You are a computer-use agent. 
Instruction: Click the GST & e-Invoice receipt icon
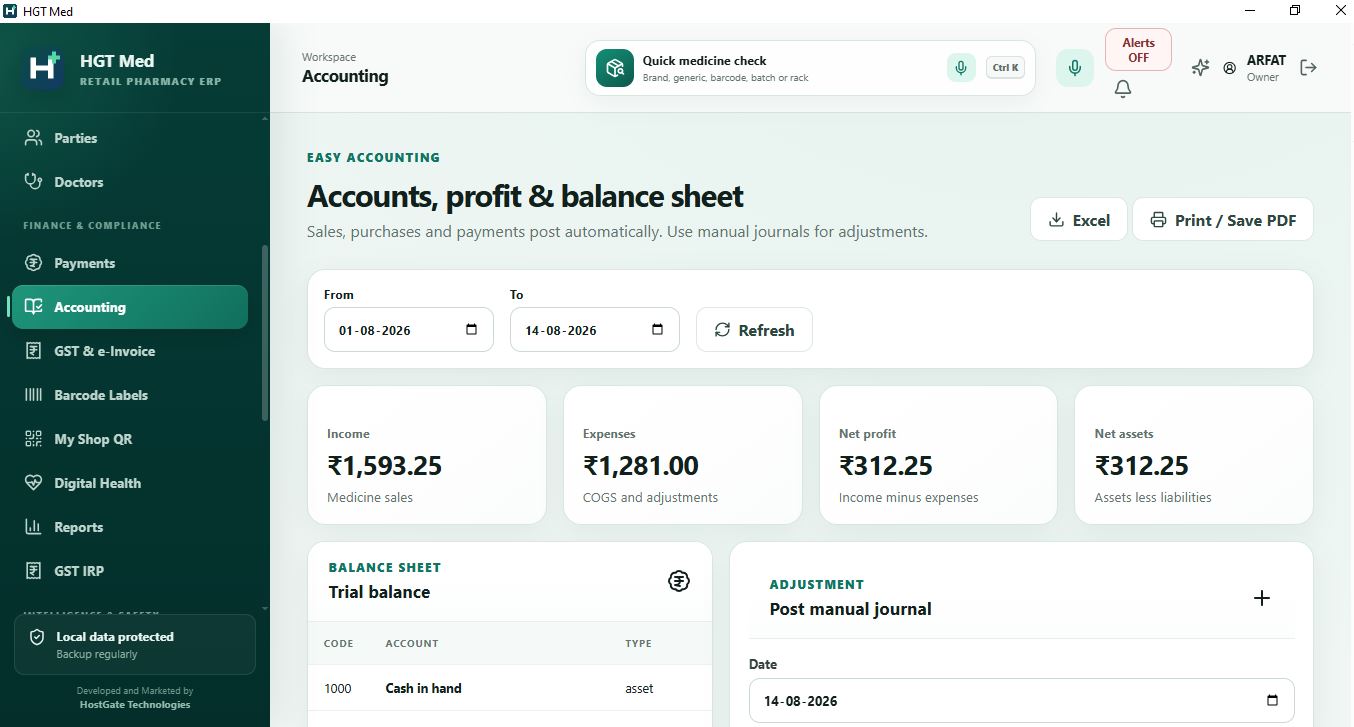(x=34, y=351)
